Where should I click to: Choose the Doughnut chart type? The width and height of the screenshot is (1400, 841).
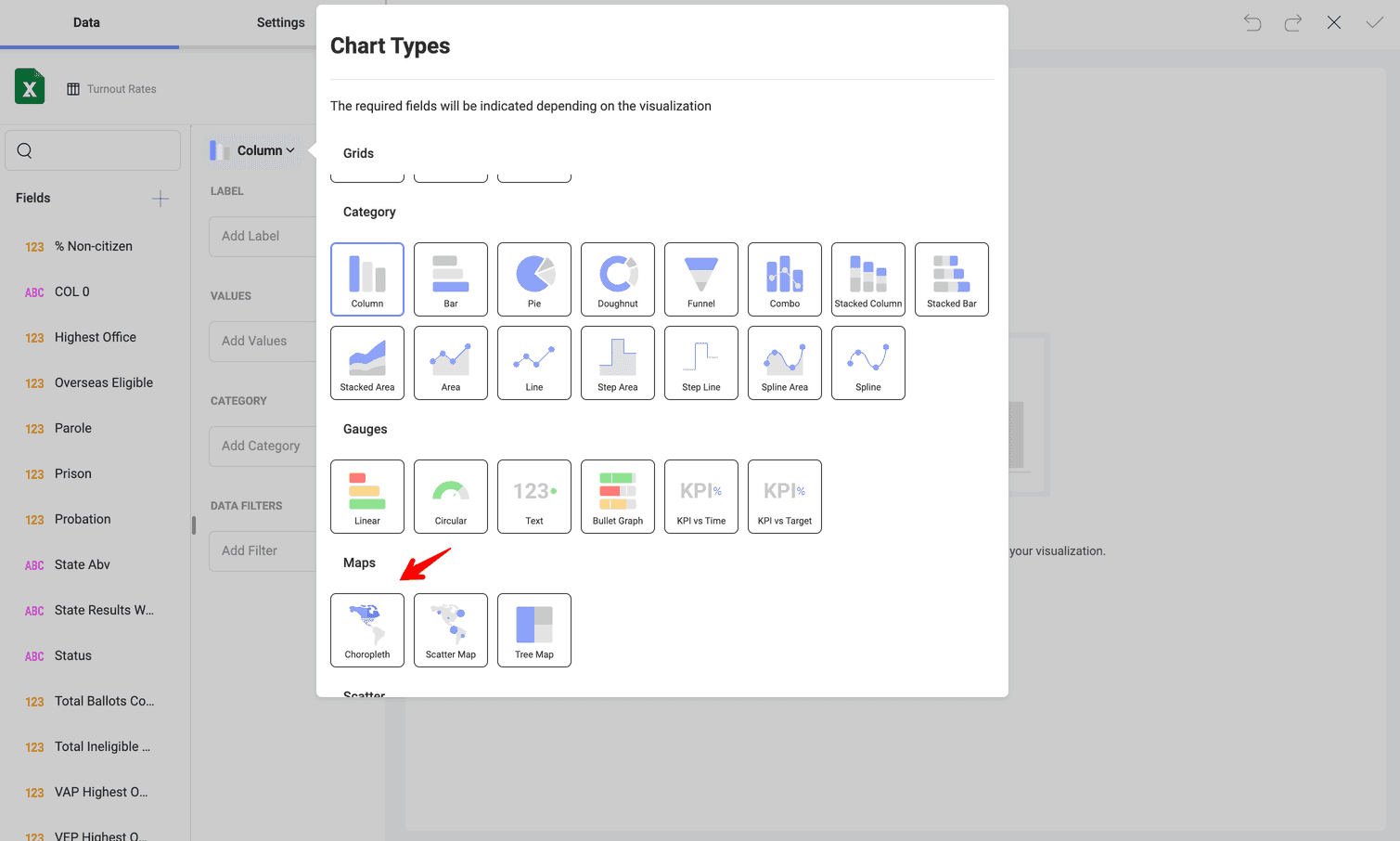[618, 279]
